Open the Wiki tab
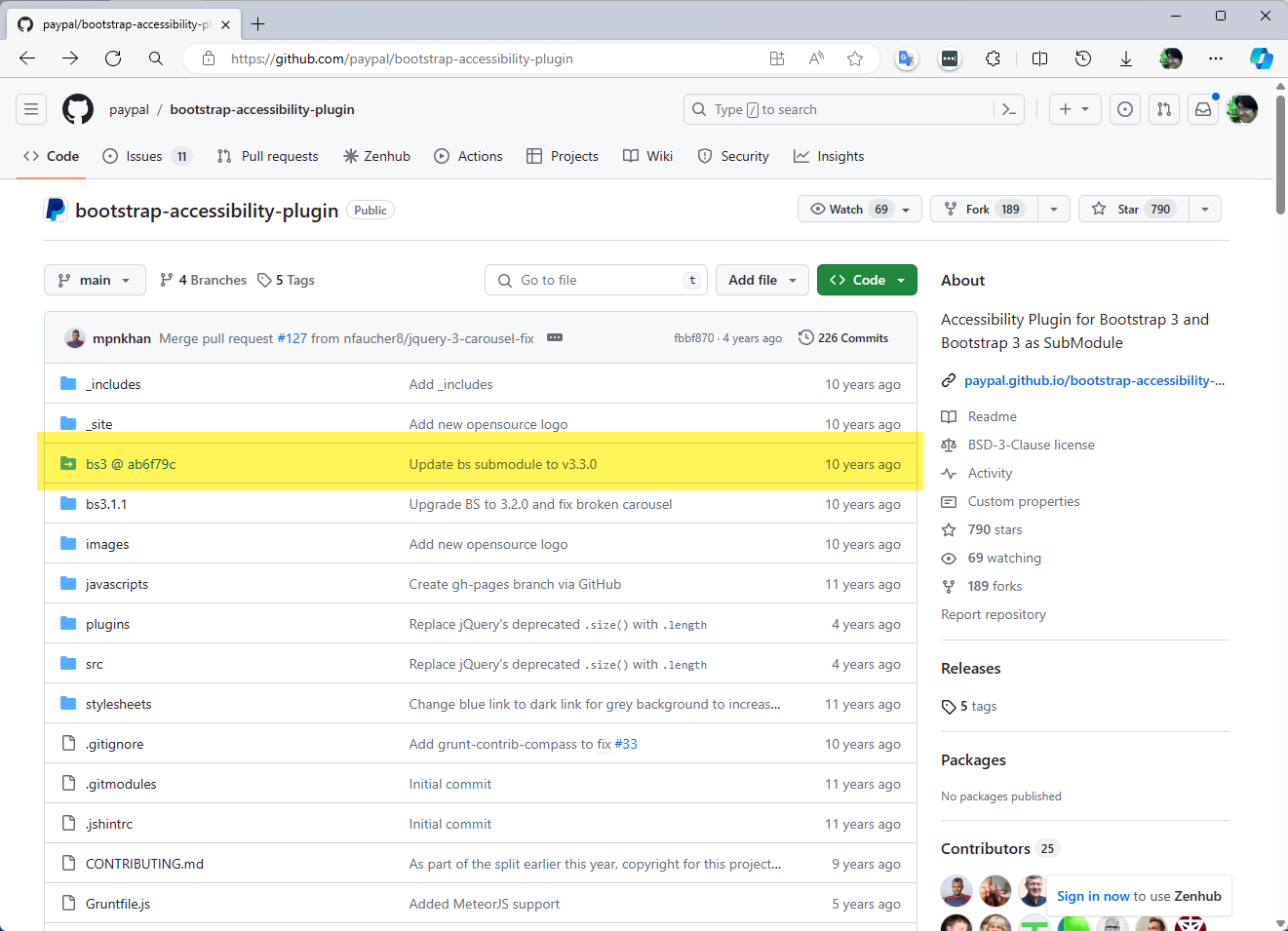The height and width of the screenshot is (931, 1288). [x=648, y=156]
